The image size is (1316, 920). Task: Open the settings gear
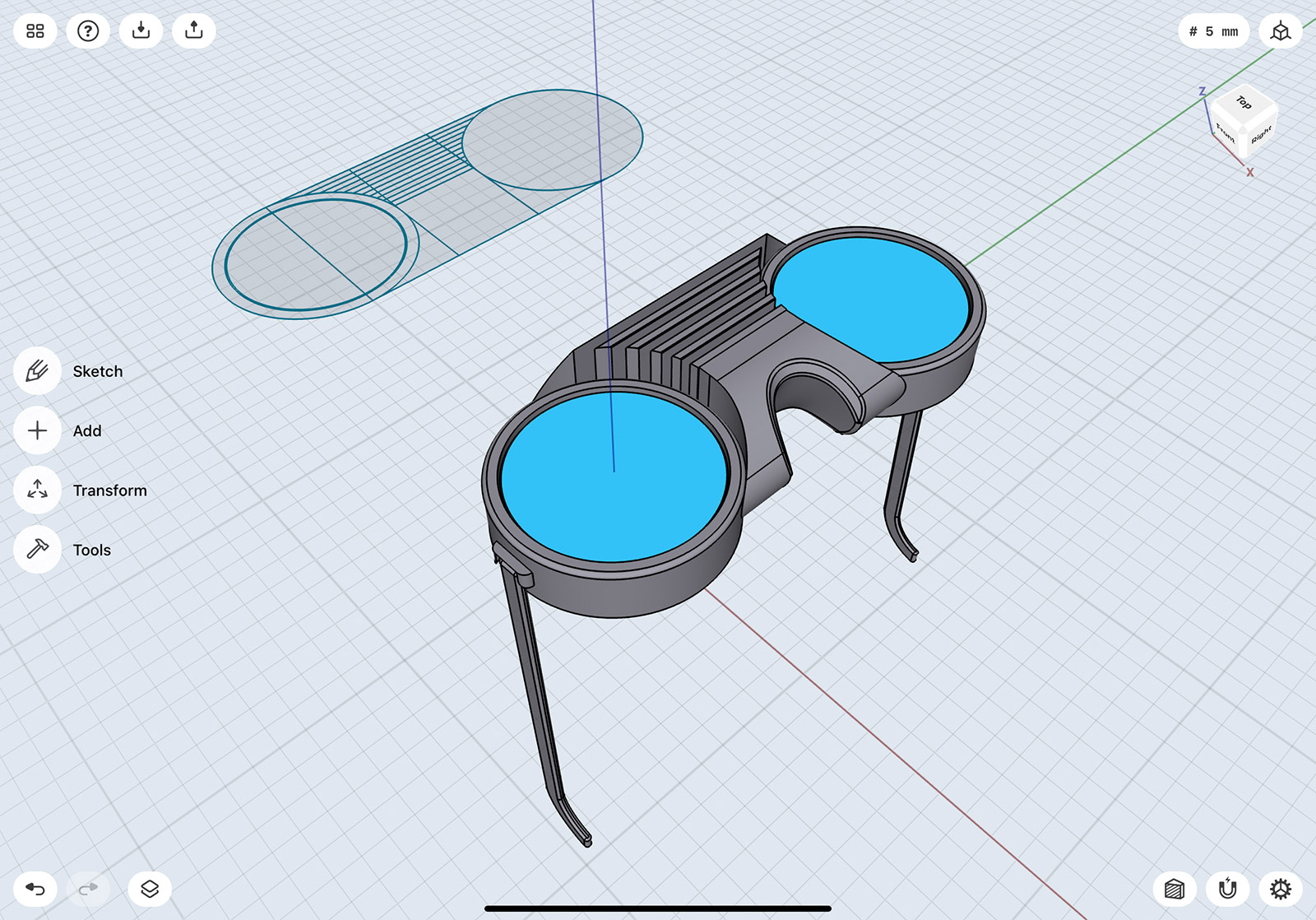1281,889
